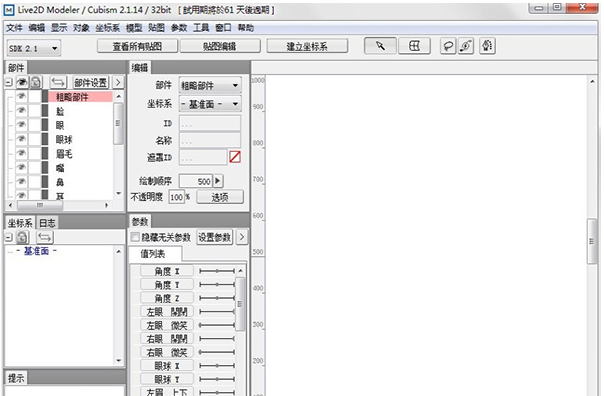Select the arrow selection tool
The image size is (604, 396).
tap(380, 46)
